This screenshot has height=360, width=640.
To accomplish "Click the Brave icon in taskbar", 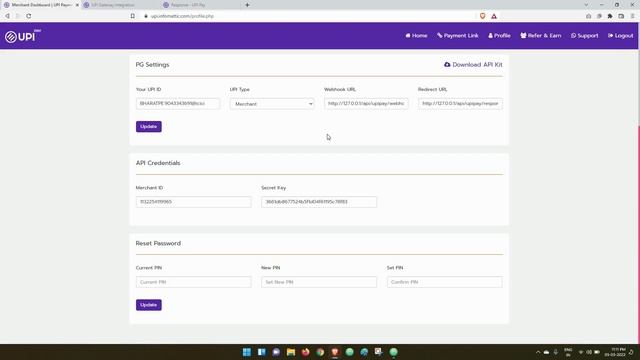I will (335, 352).
